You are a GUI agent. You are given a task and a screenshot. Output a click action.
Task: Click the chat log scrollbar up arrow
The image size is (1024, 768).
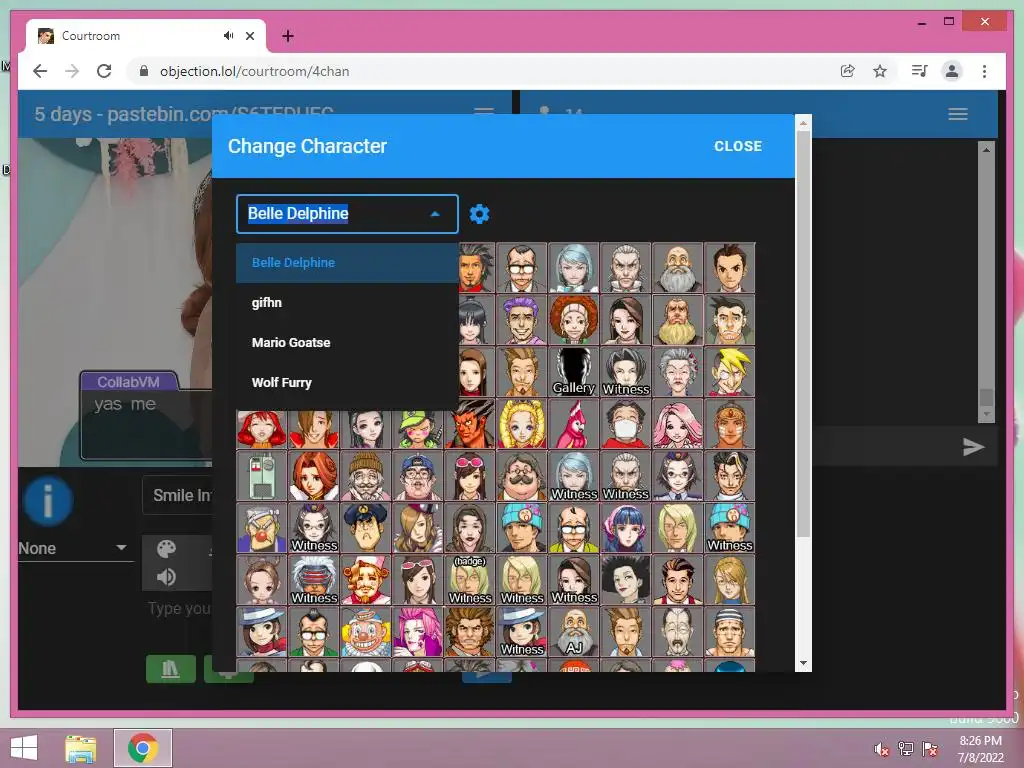tap(986, 150)
